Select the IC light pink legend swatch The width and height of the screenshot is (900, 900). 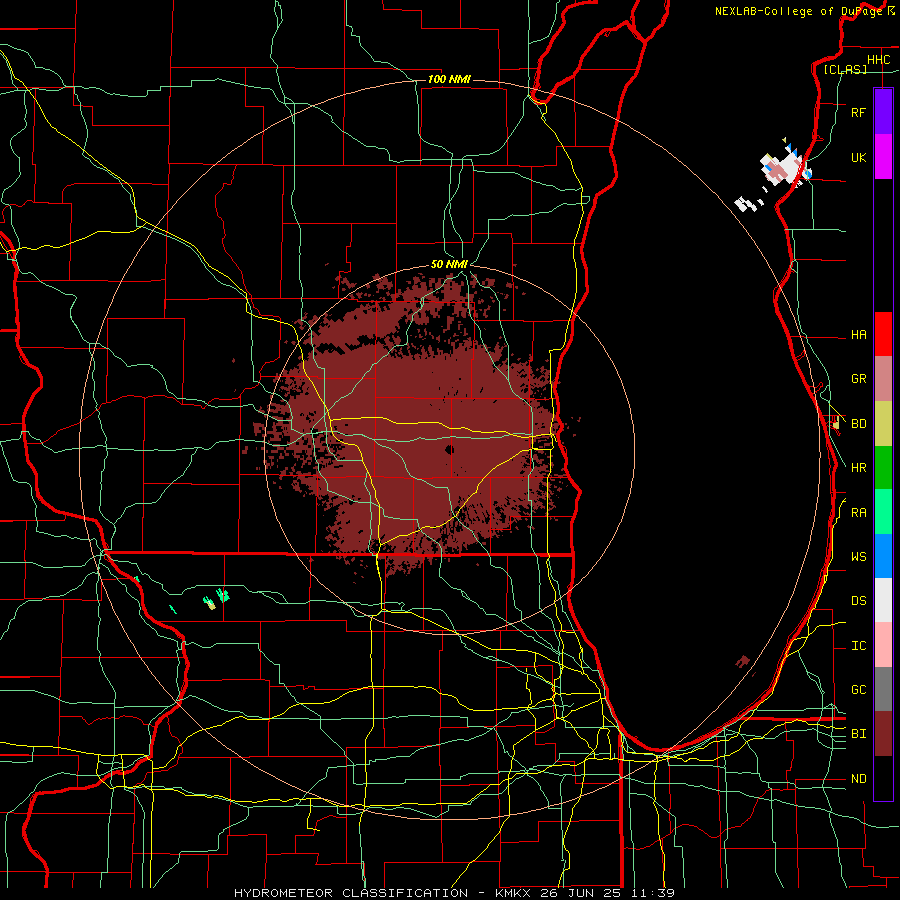click(883, 645)
